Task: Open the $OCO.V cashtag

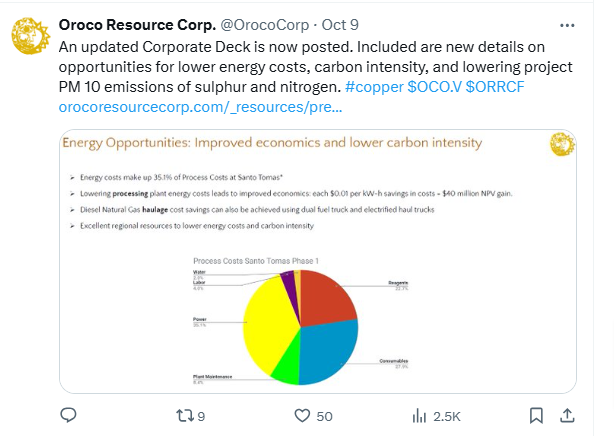Action: (434, 87)
